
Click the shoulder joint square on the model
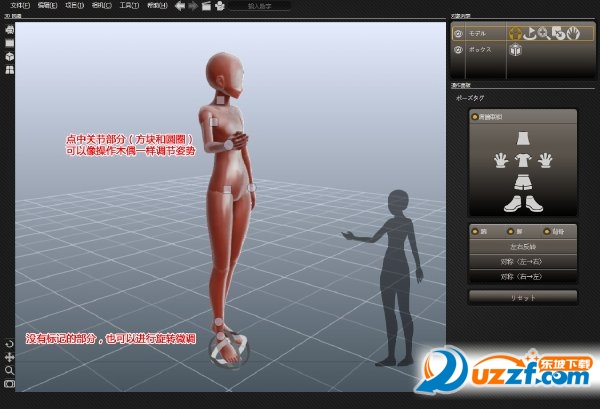(214, 122)
